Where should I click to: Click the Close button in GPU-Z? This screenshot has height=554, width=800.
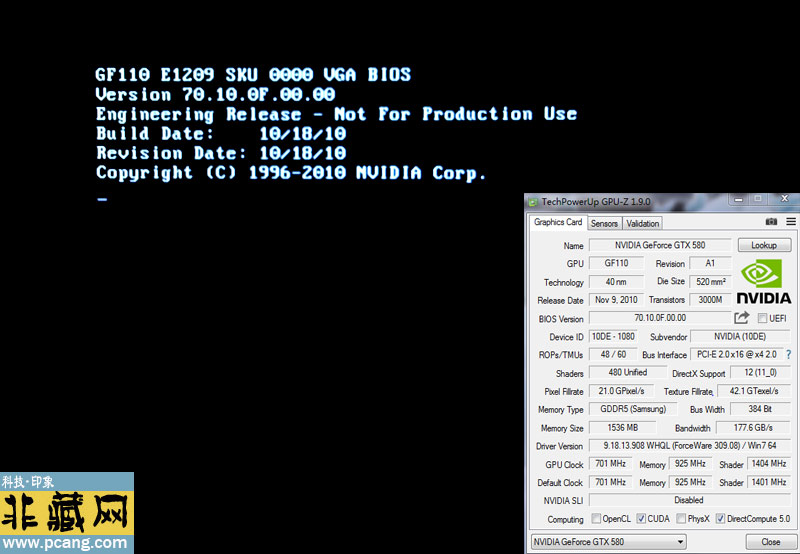(x=770, y=542)
